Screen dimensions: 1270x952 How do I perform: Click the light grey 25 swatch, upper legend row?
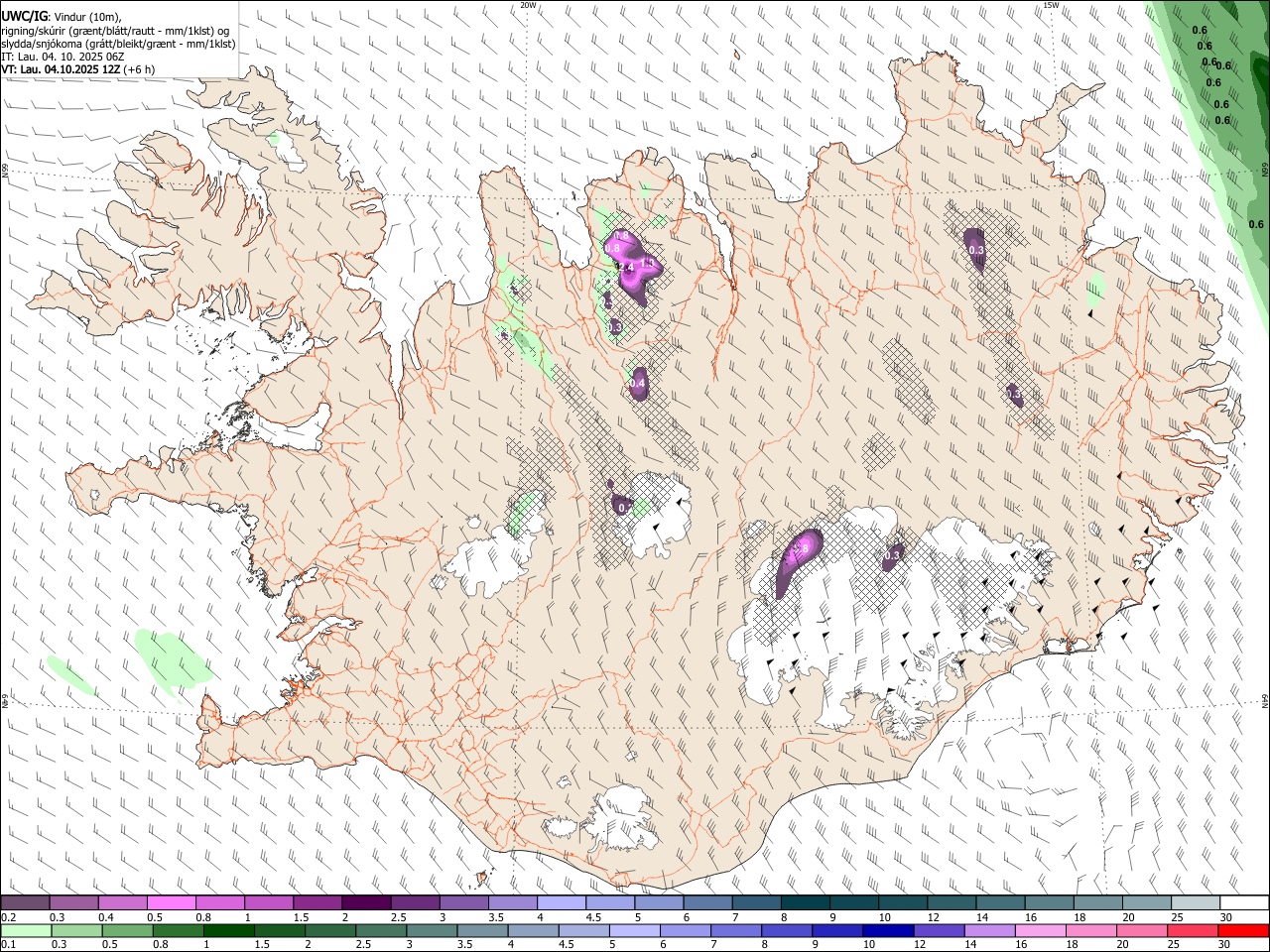[x=1197, y=902]
